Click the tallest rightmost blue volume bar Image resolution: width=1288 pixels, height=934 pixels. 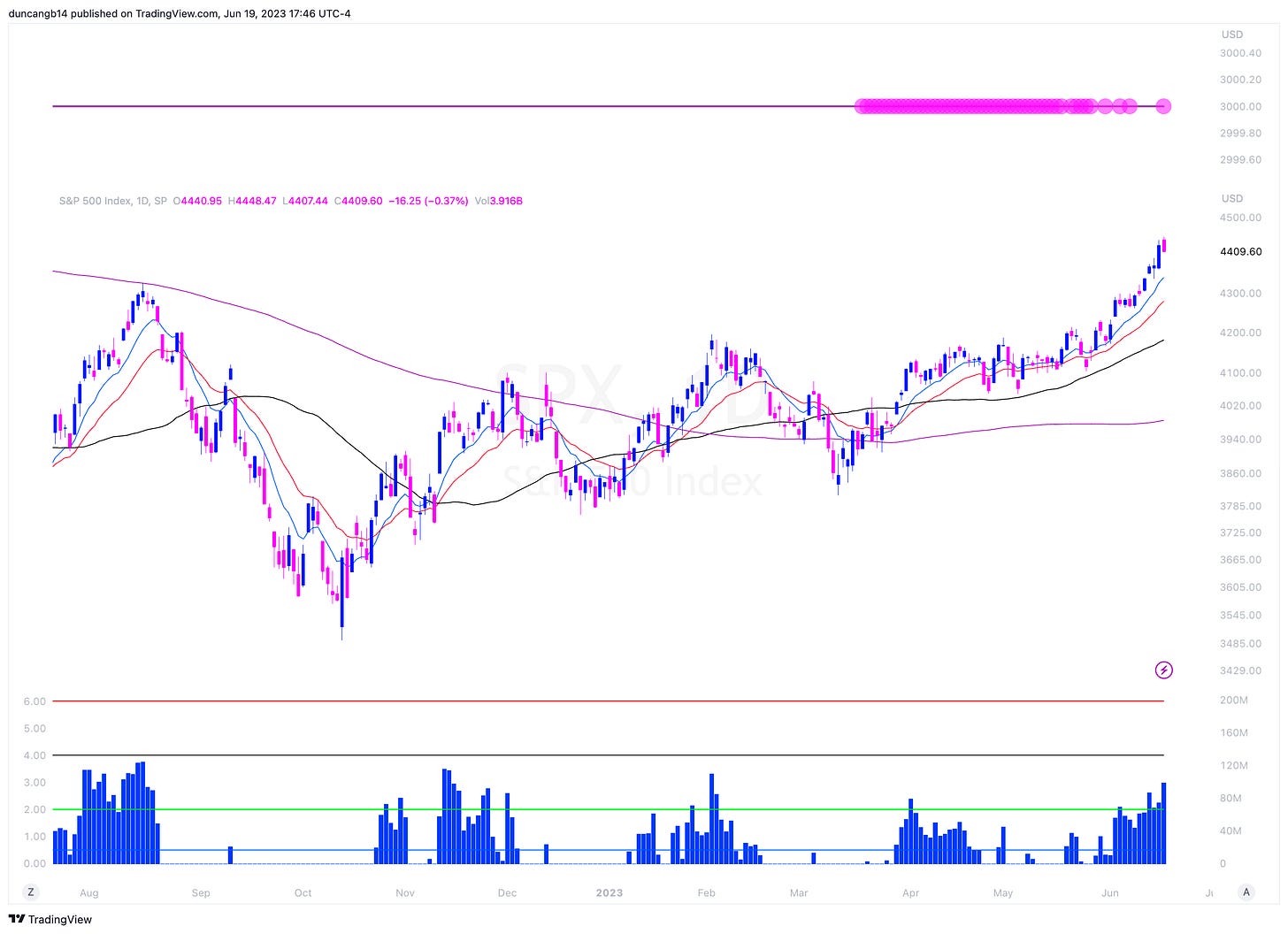[x=1164, y=823]
